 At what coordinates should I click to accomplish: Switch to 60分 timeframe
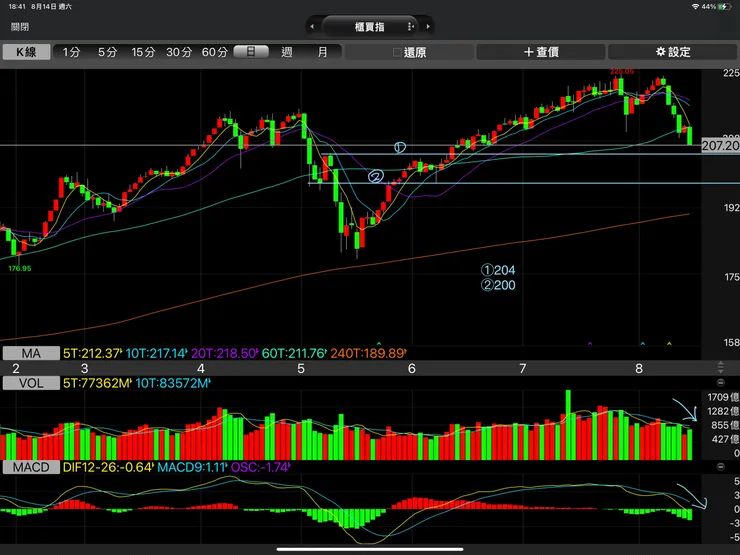click(215, 52)
